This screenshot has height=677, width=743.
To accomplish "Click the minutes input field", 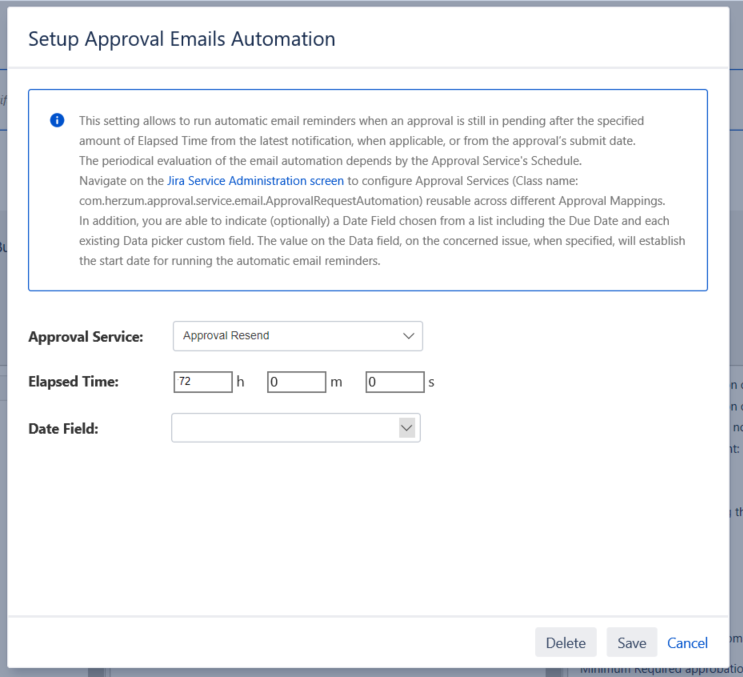I will tap(296, 382).
